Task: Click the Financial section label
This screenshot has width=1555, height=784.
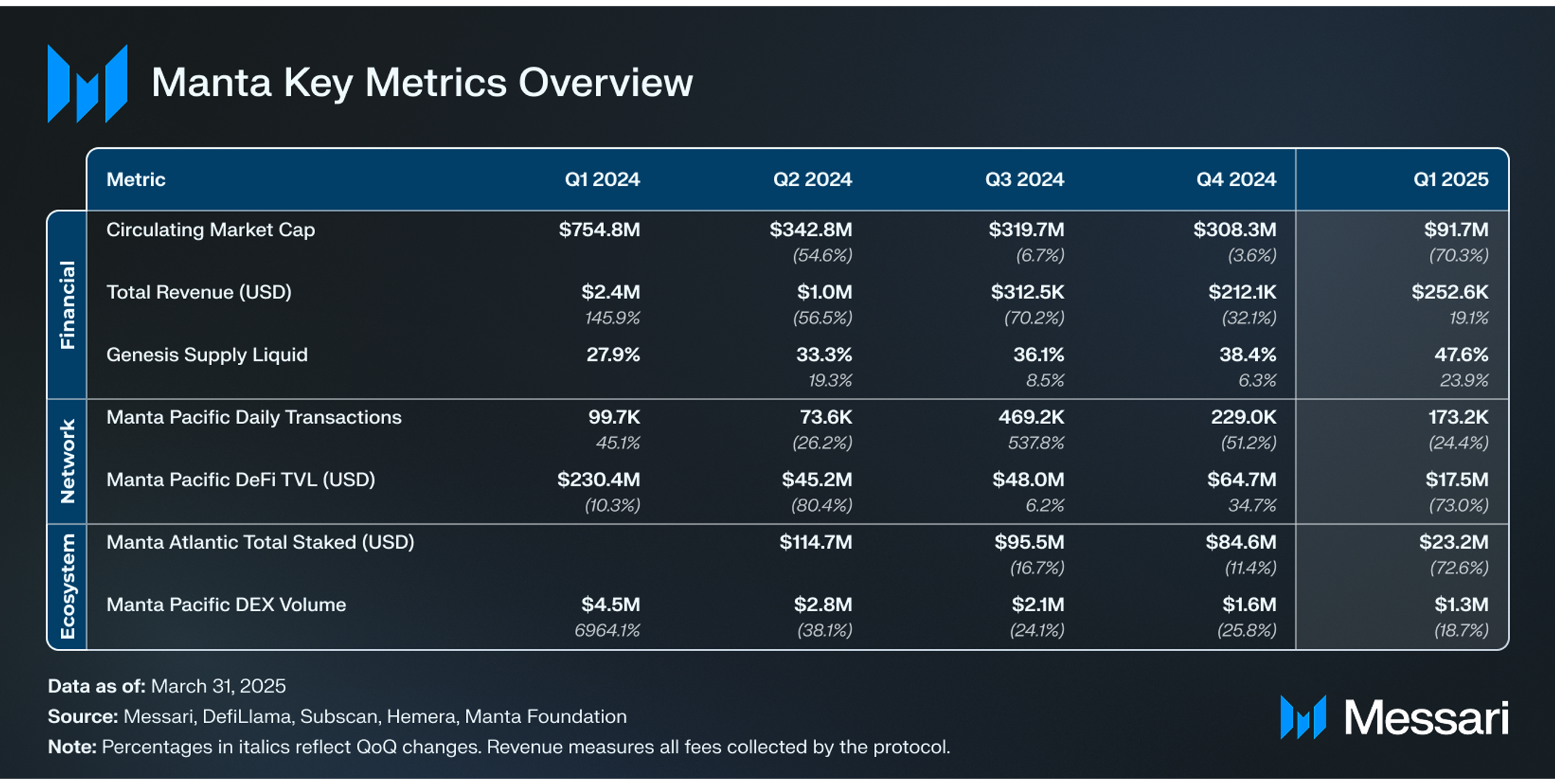Action: pos(68,305)
